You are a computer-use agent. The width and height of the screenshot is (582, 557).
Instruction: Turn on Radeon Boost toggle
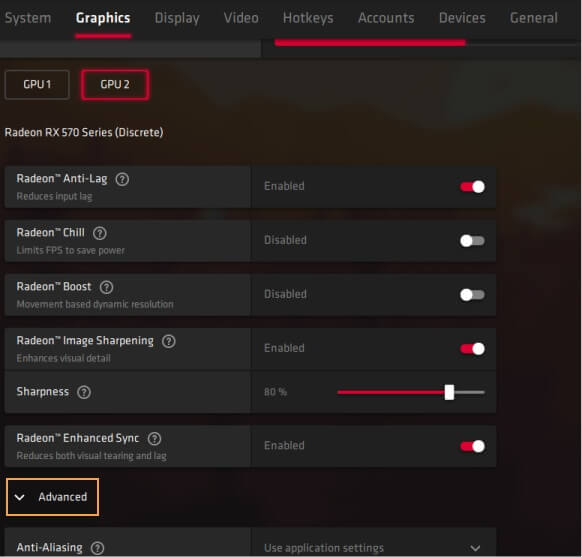coord(472,295)
